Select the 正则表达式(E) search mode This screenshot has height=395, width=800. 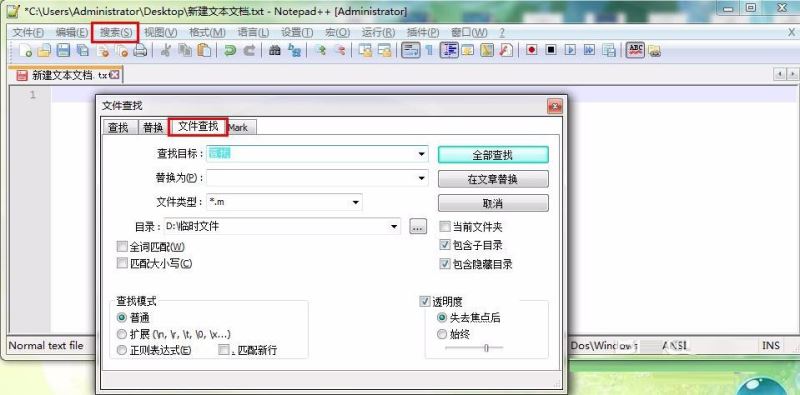(x=121, y=350)
